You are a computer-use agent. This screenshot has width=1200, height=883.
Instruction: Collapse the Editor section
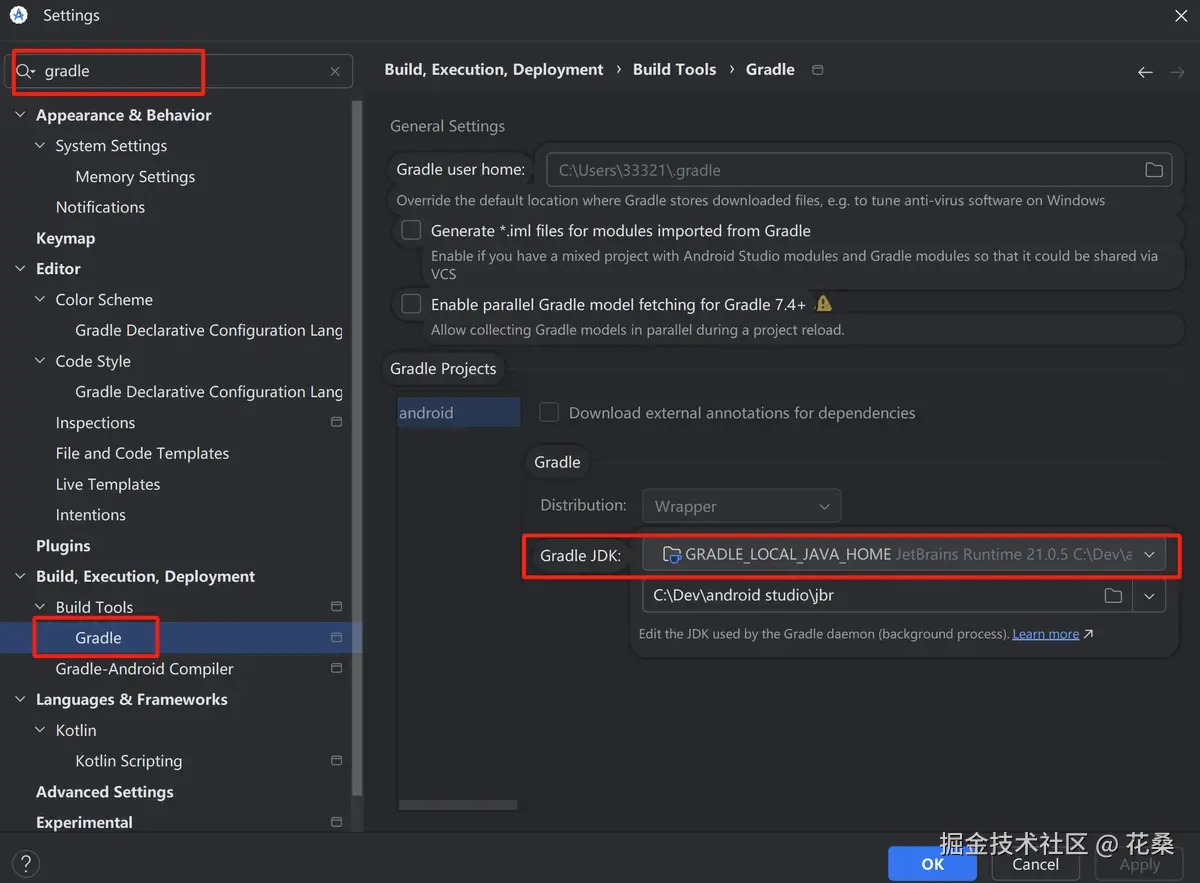tap(20, 269)
